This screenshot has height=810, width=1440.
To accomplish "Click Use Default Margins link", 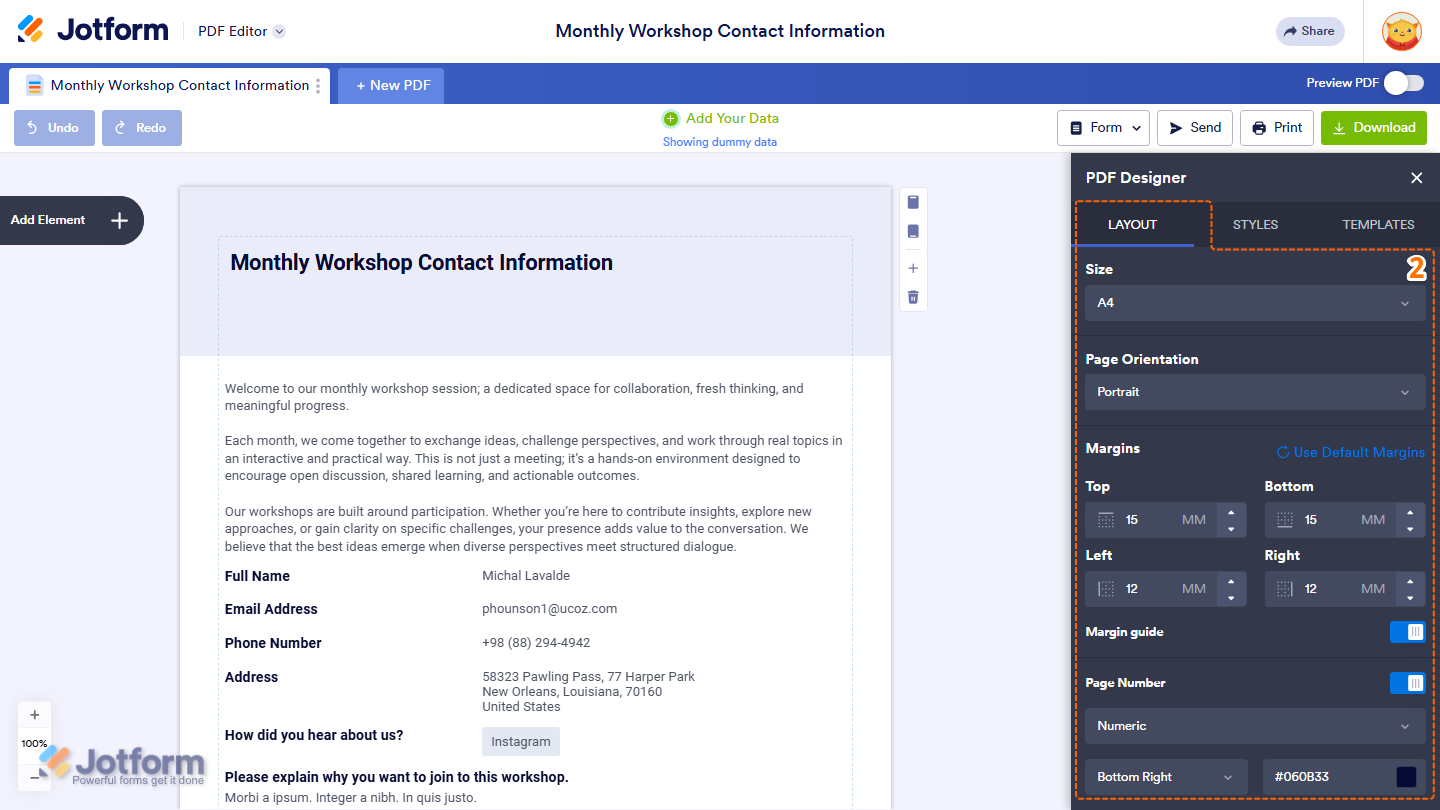I will (x=1351, y=452).
